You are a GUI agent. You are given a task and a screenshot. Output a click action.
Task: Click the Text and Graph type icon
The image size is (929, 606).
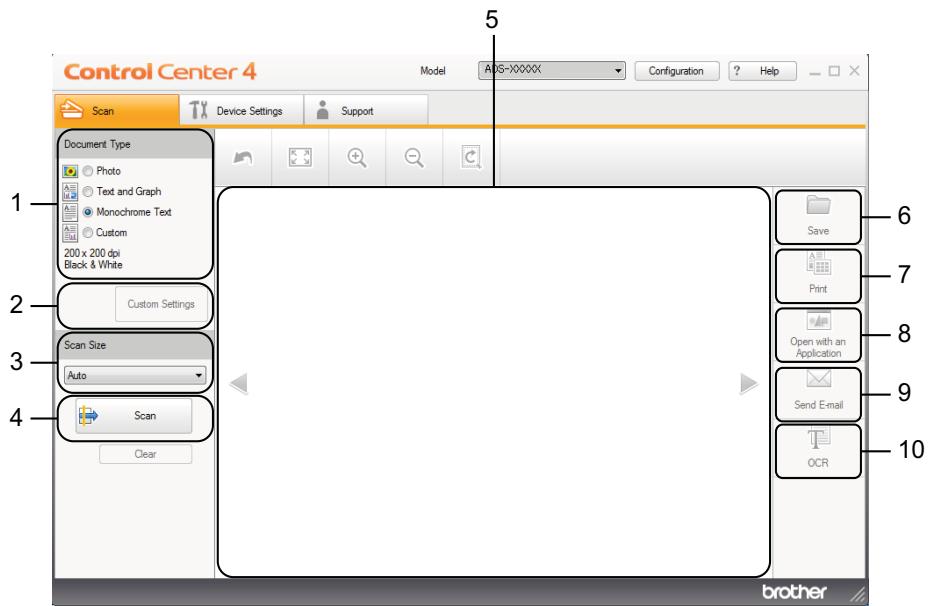(70, 191)
